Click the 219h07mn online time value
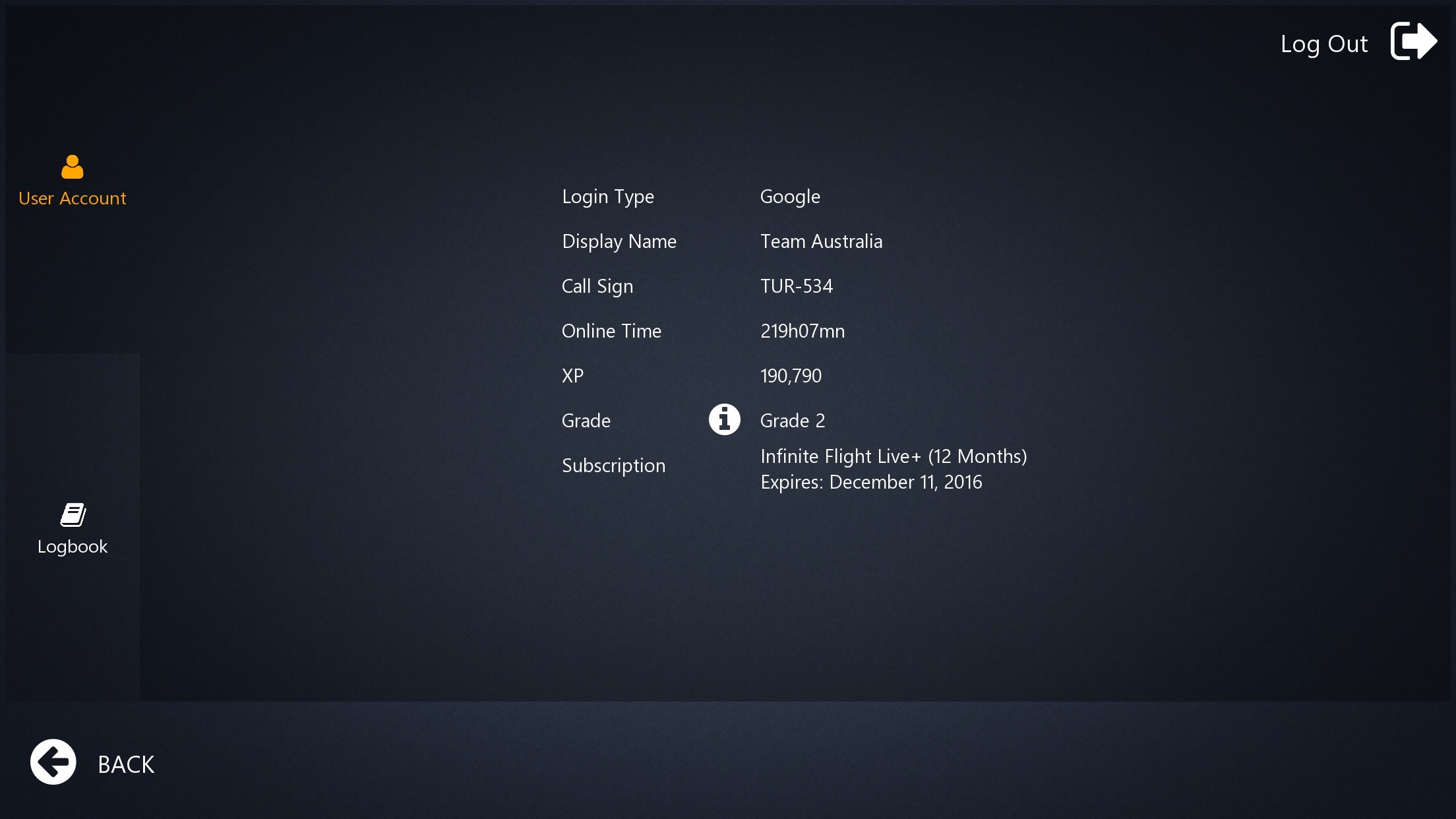This screenshot has height=819, width=1456. tap(802, 331)
